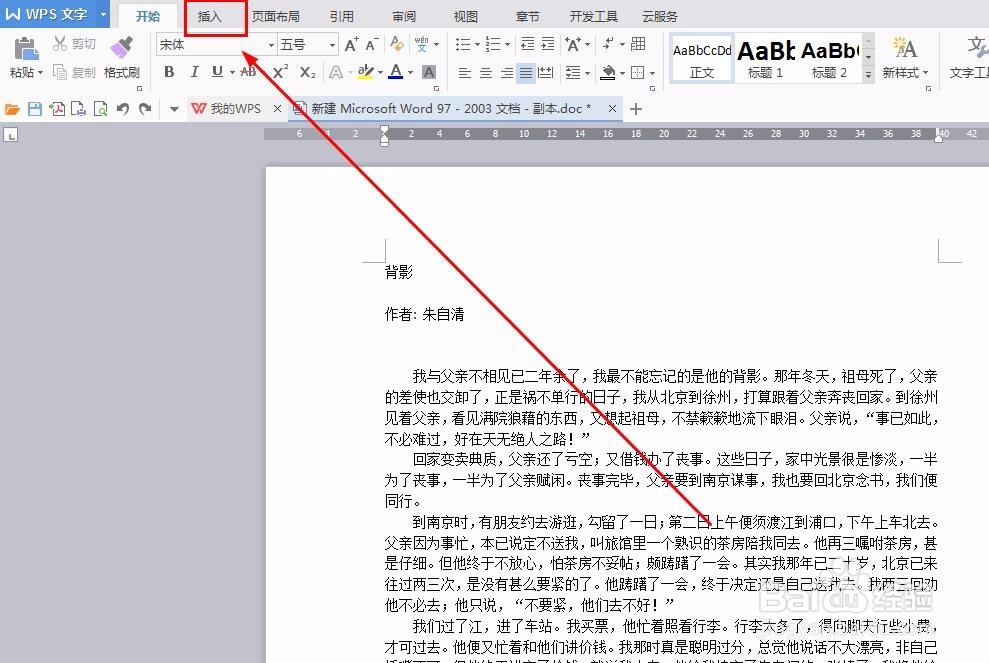Expand the highlight color dropdown arrow

(x=380, y=73)
